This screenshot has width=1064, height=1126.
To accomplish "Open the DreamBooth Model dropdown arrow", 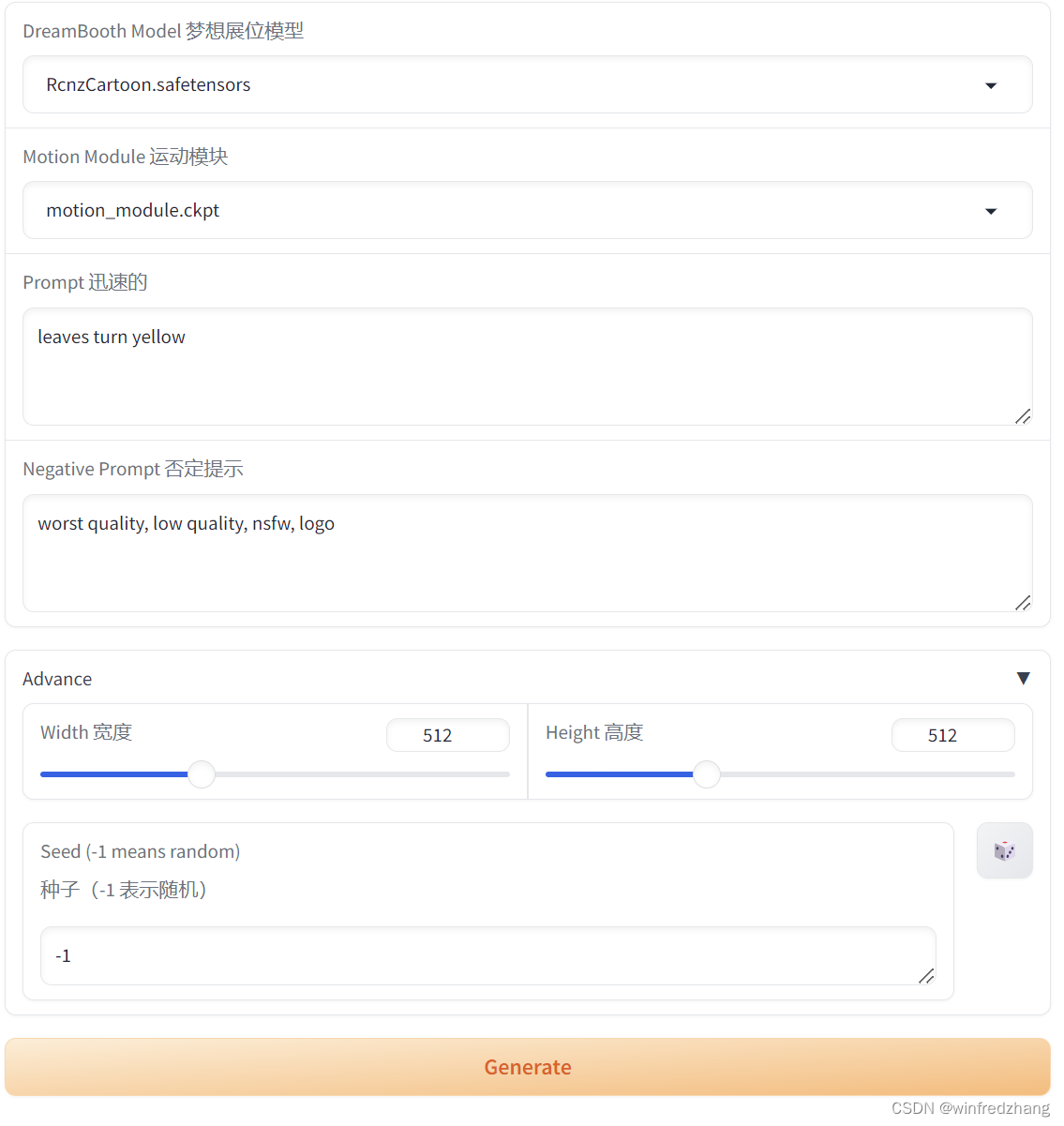I will (x=991, y=85).
